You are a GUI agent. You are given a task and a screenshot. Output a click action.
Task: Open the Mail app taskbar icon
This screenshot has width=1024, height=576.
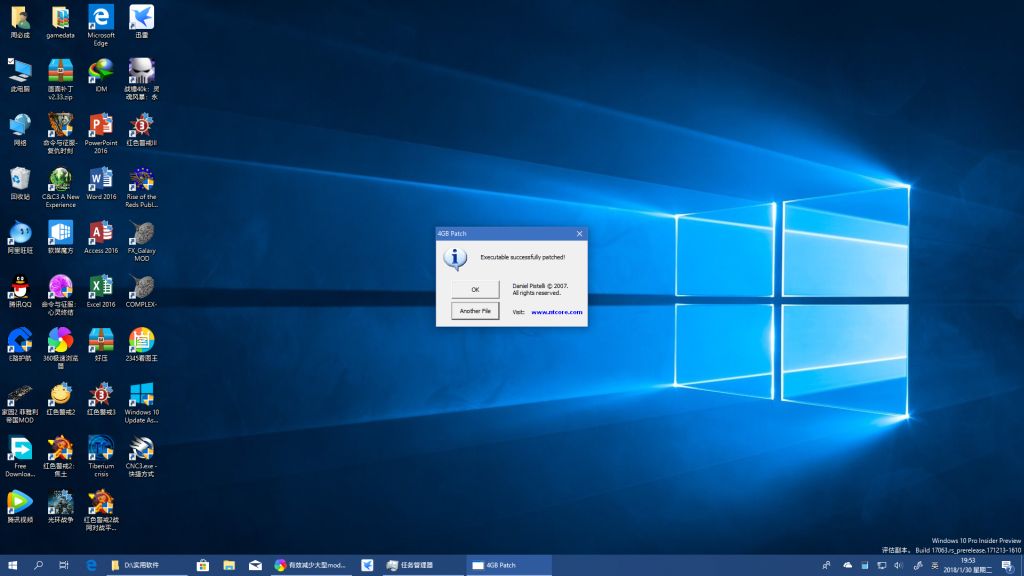[x=255, y=566]
